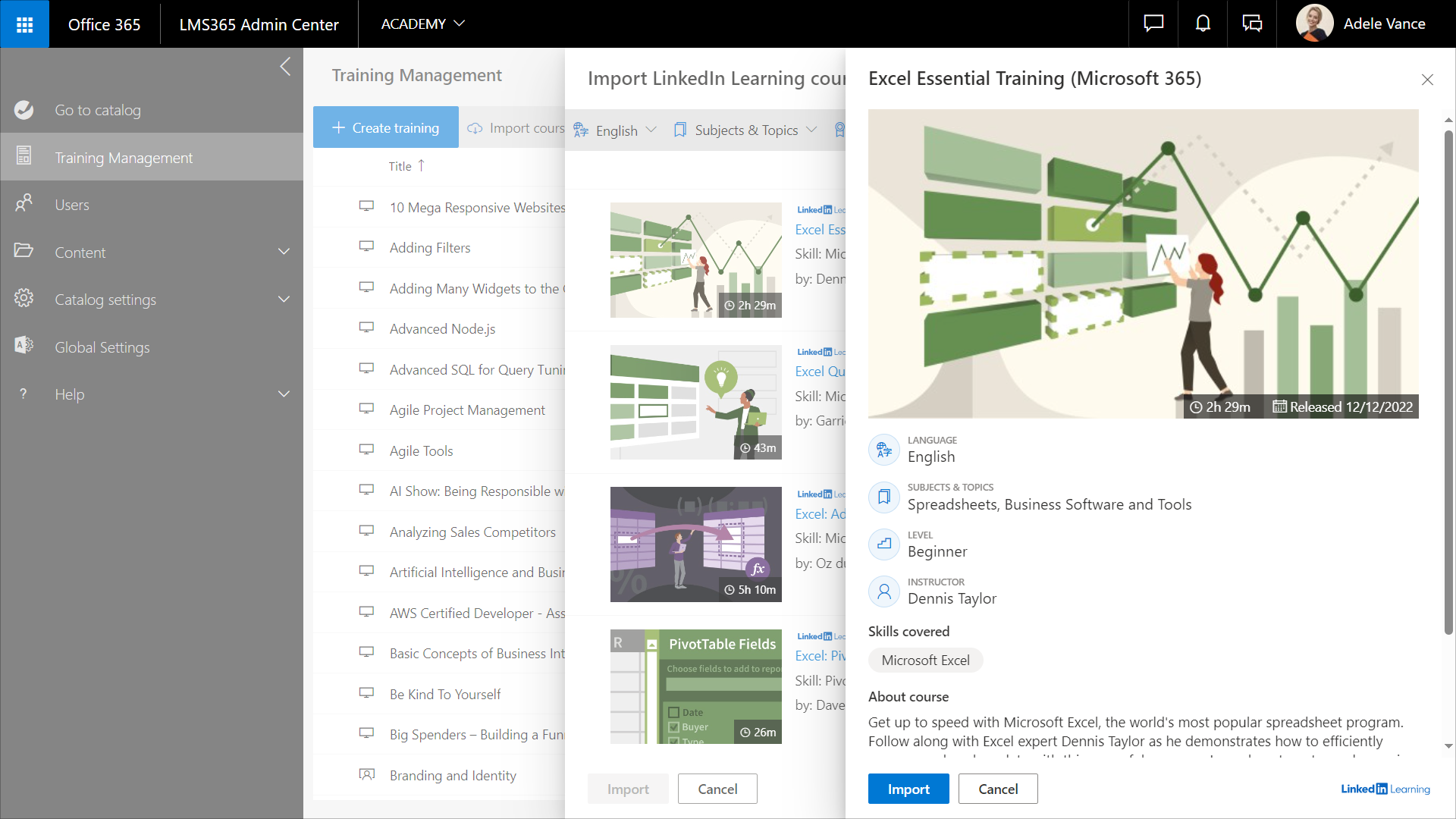Click the conversation icon beside the bell

1252,24
